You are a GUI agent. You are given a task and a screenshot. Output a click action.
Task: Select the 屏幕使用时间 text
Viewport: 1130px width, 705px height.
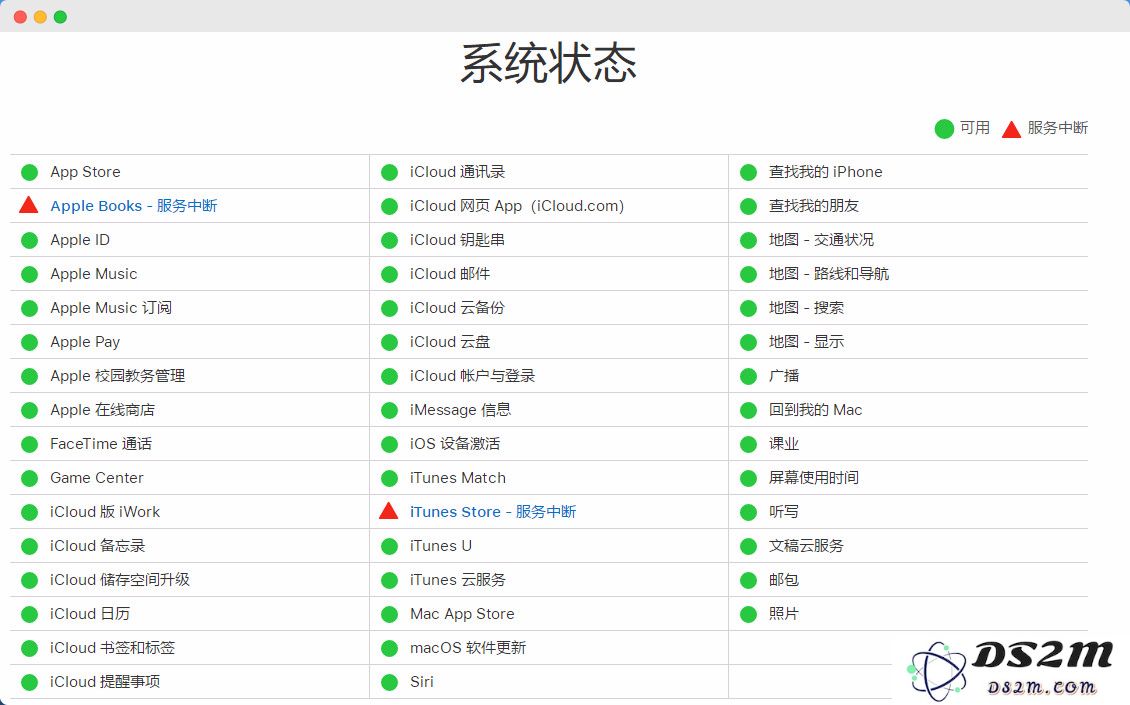pos(814,477)
